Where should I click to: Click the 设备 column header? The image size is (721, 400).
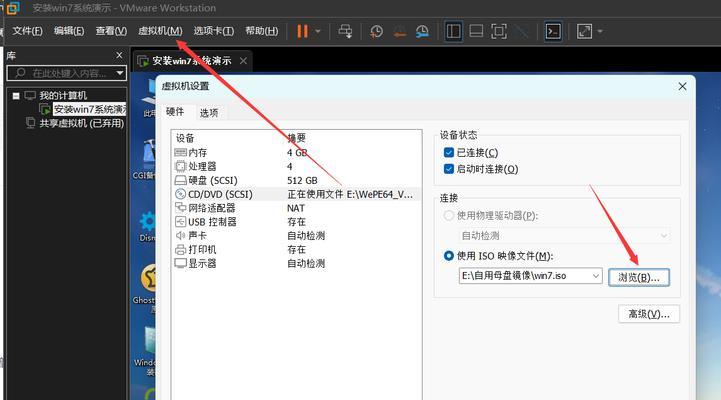(x=185, y=138)
